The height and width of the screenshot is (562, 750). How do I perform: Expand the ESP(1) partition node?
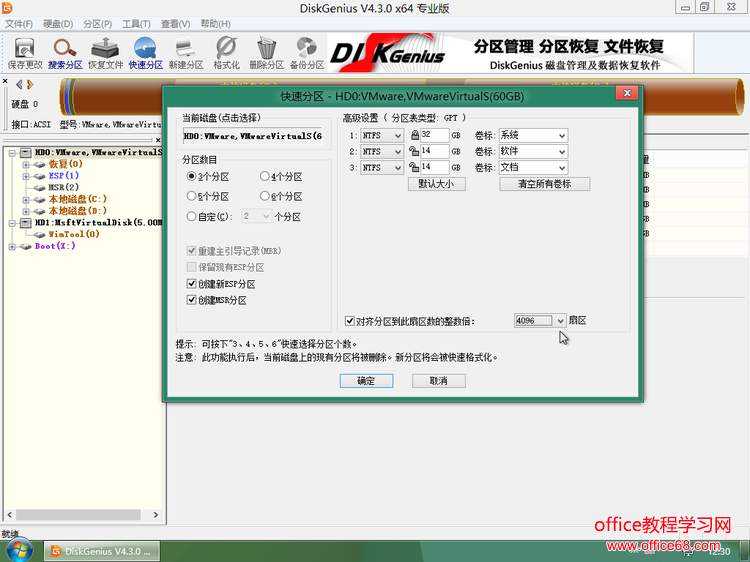click(26, 176)
